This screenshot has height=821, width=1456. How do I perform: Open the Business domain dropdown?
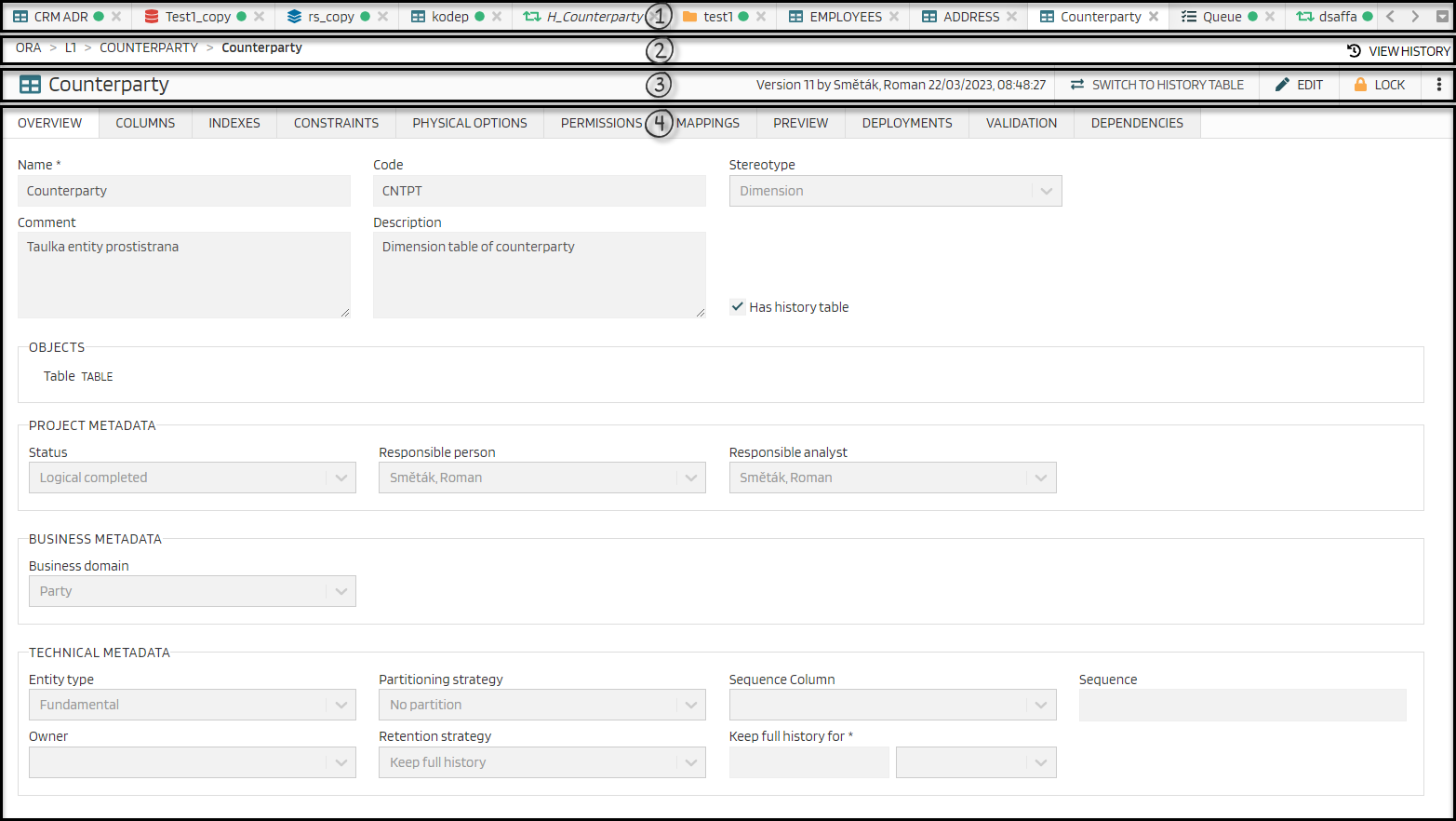coord(341,591)
